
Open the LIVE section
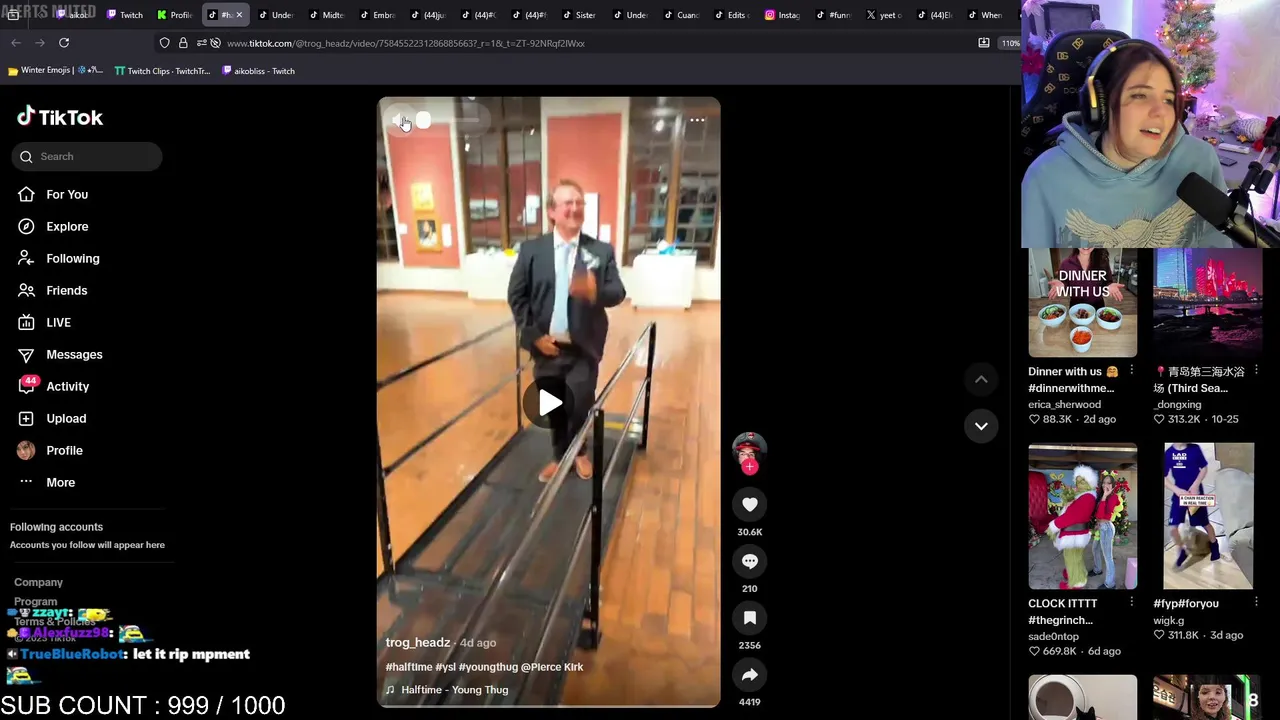tap(45, 322)
